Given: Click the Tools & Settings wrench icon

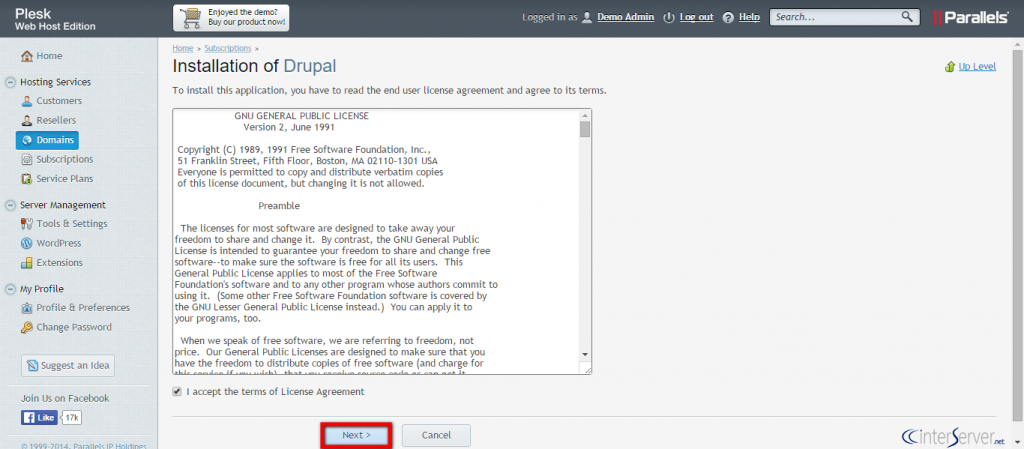Looking at the screenshot, I should [27, 224].
